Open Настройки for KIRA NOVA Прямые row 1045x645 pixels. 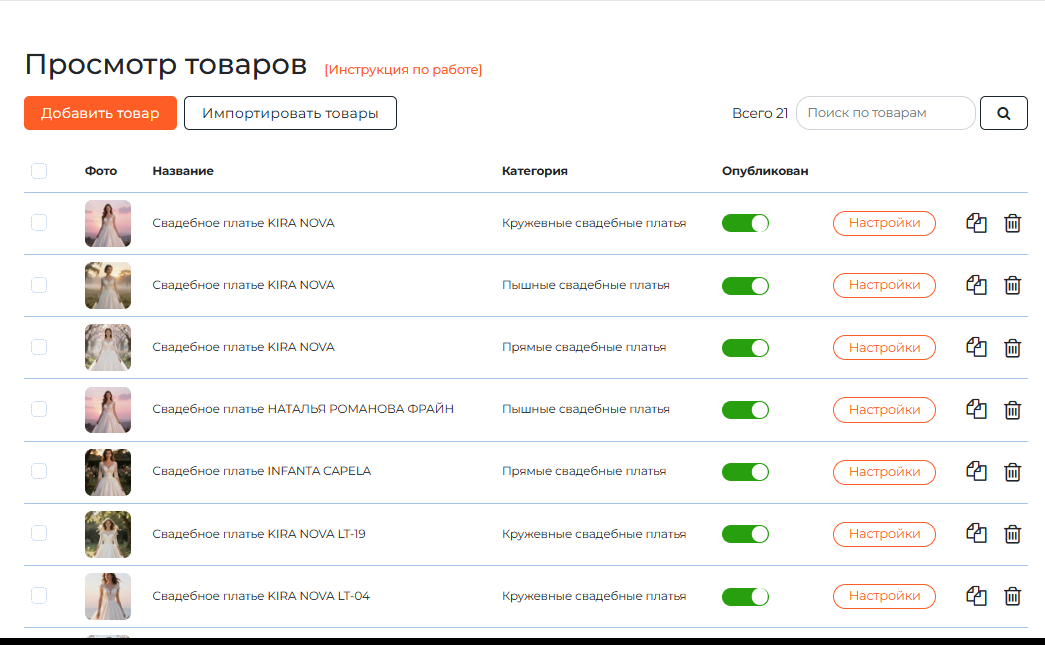click(884, 348)
